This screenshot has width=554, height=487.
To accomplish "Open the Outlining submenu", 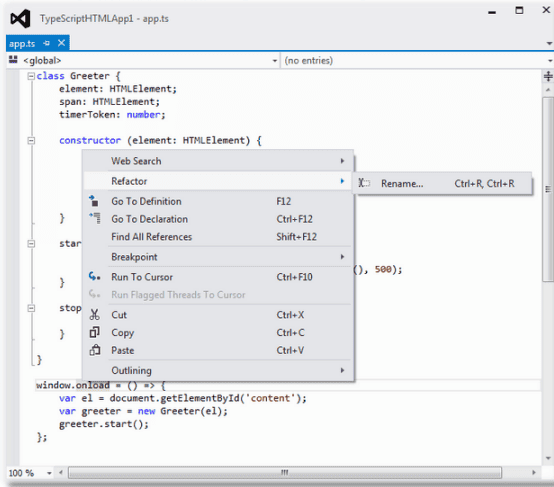I will 218,370.
